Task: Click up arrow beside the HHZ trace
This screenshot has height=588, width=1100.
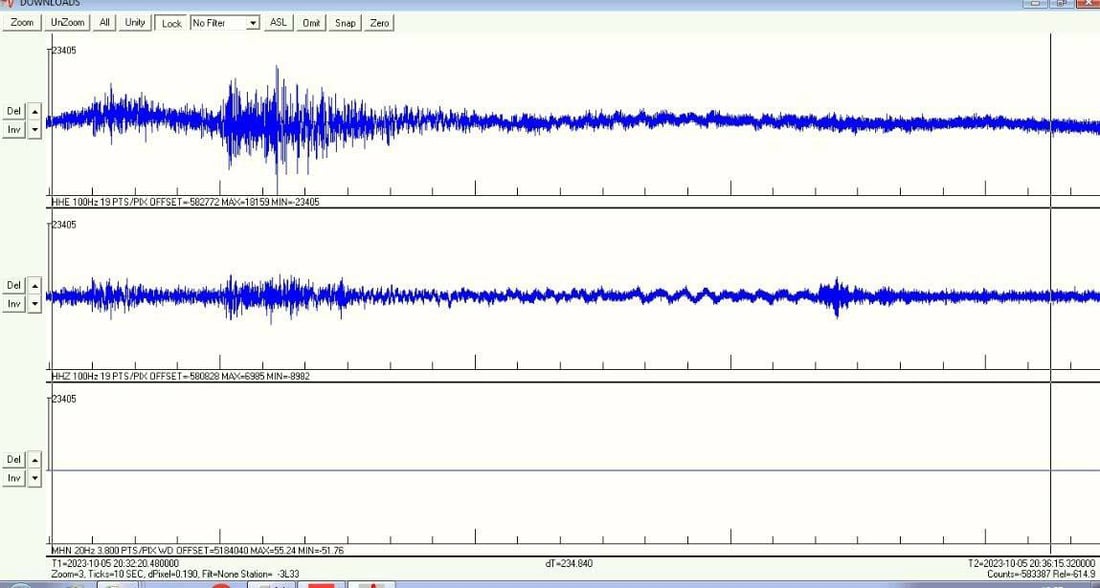Action: point(35,286)
